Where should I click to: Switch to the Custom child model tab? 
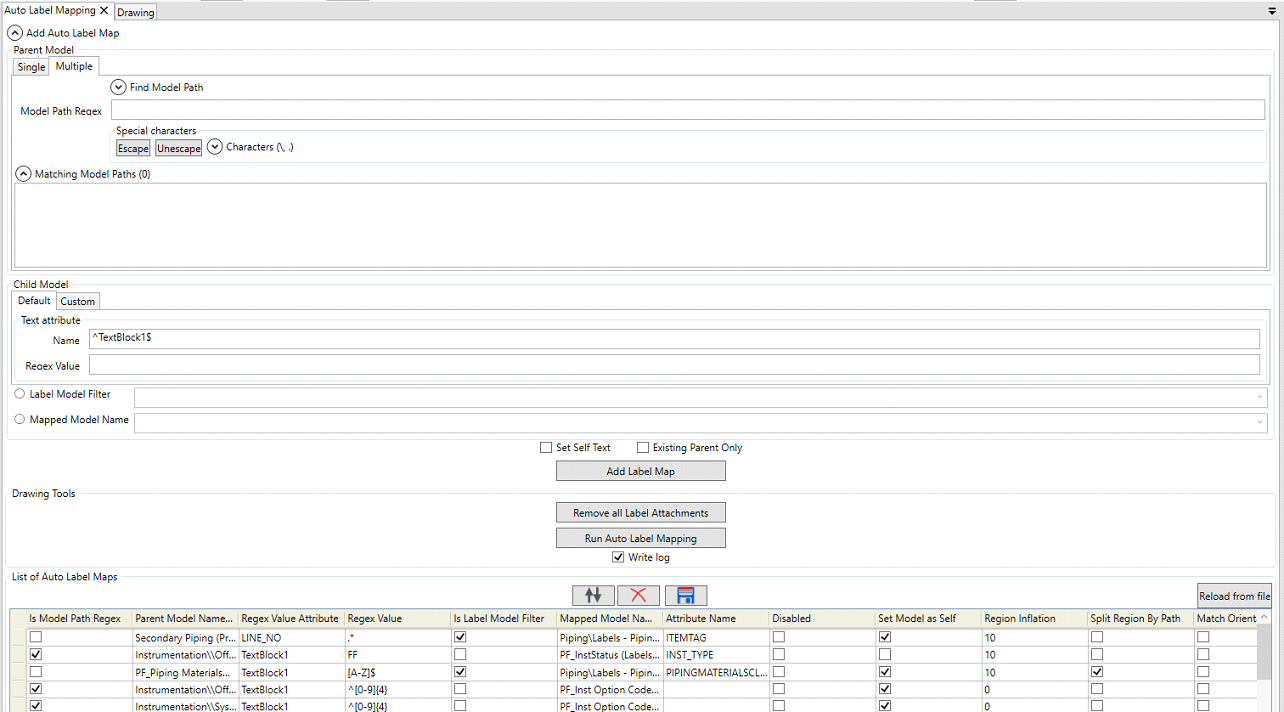(77, 301)
